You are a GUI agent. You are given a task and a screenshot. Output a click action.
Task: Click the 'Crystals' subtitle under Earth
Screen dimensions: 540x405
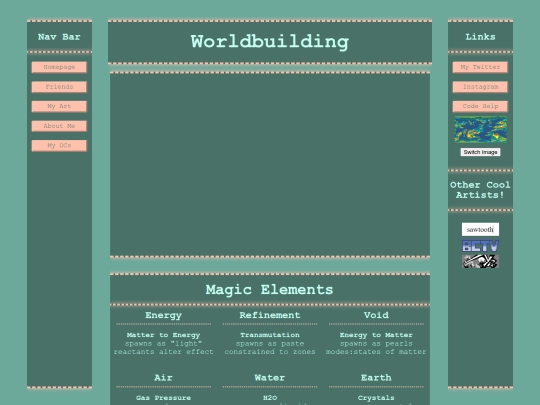click(x=376, y=398)
